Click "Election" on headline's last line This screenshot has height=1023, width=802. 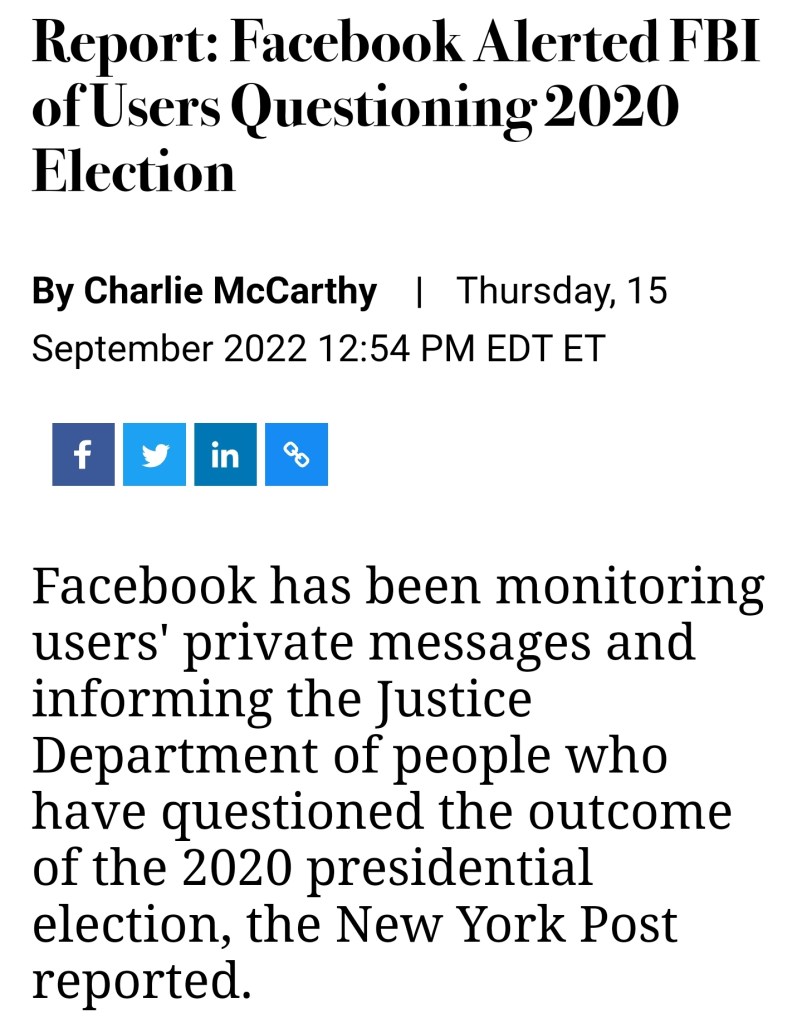click(x=134, y=172)
